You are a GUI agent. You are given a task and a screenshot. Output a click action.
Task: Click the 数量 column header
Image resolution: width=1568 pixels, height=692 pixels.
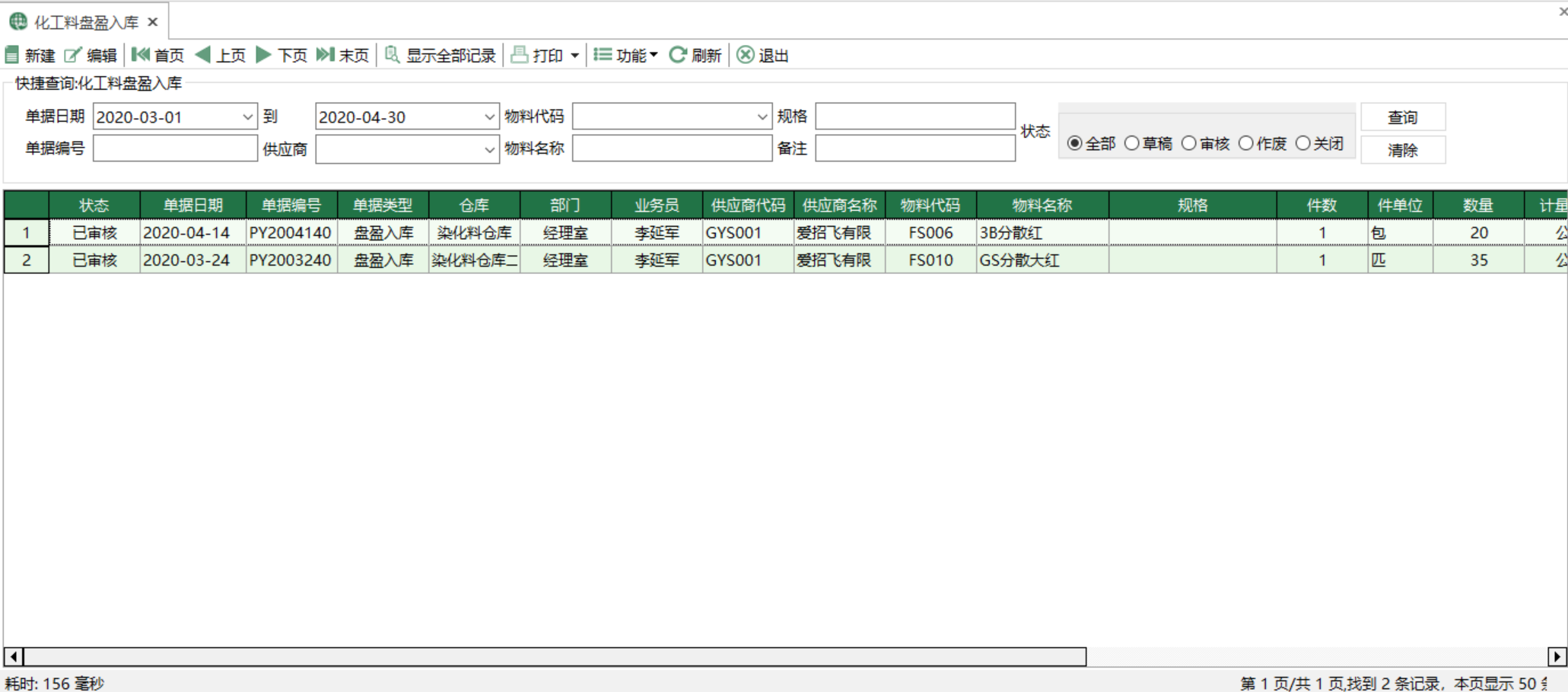[1479, 206]
